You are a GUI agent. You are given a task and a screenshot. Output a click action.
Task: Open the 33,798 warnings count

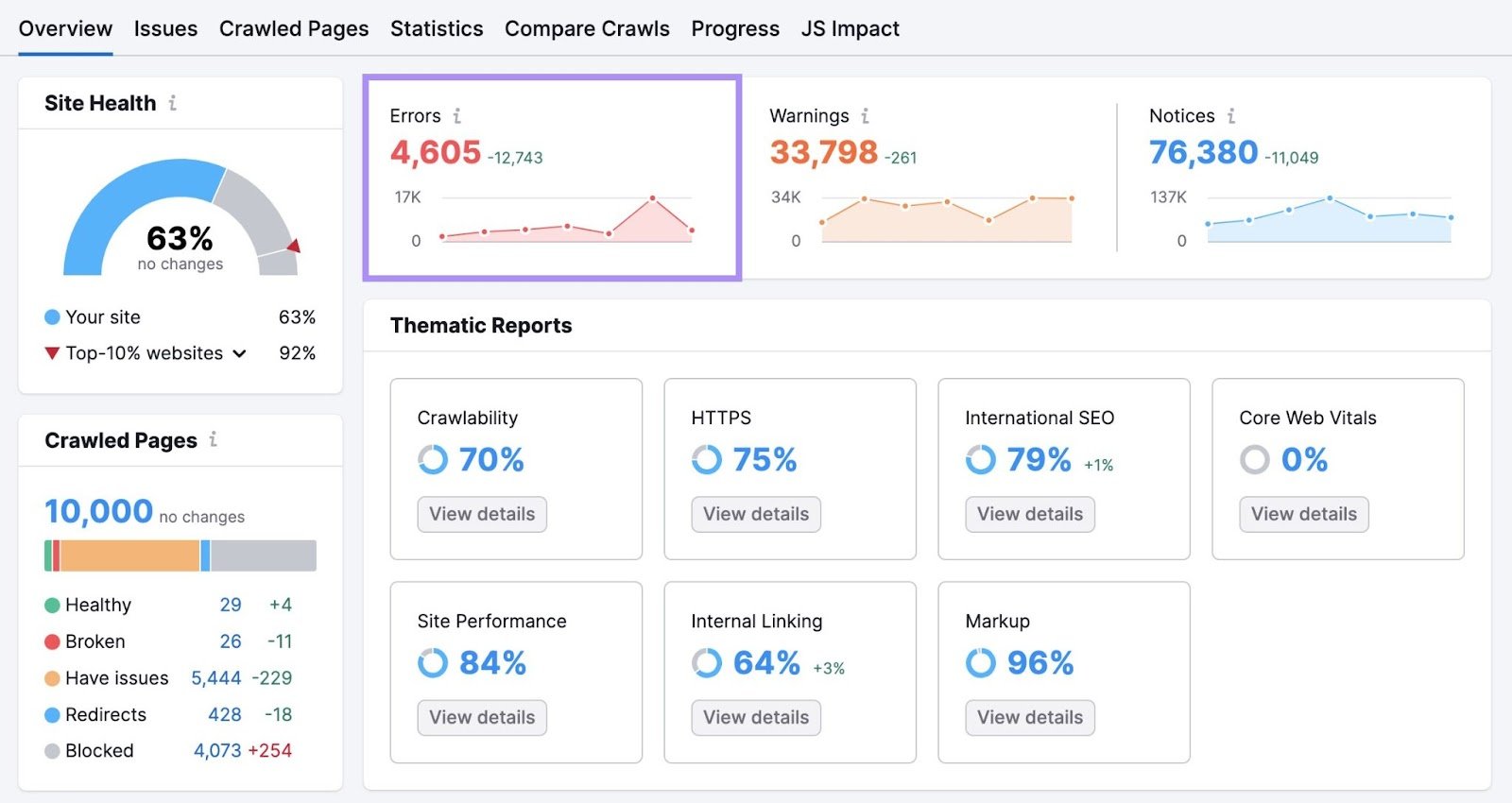824,152
